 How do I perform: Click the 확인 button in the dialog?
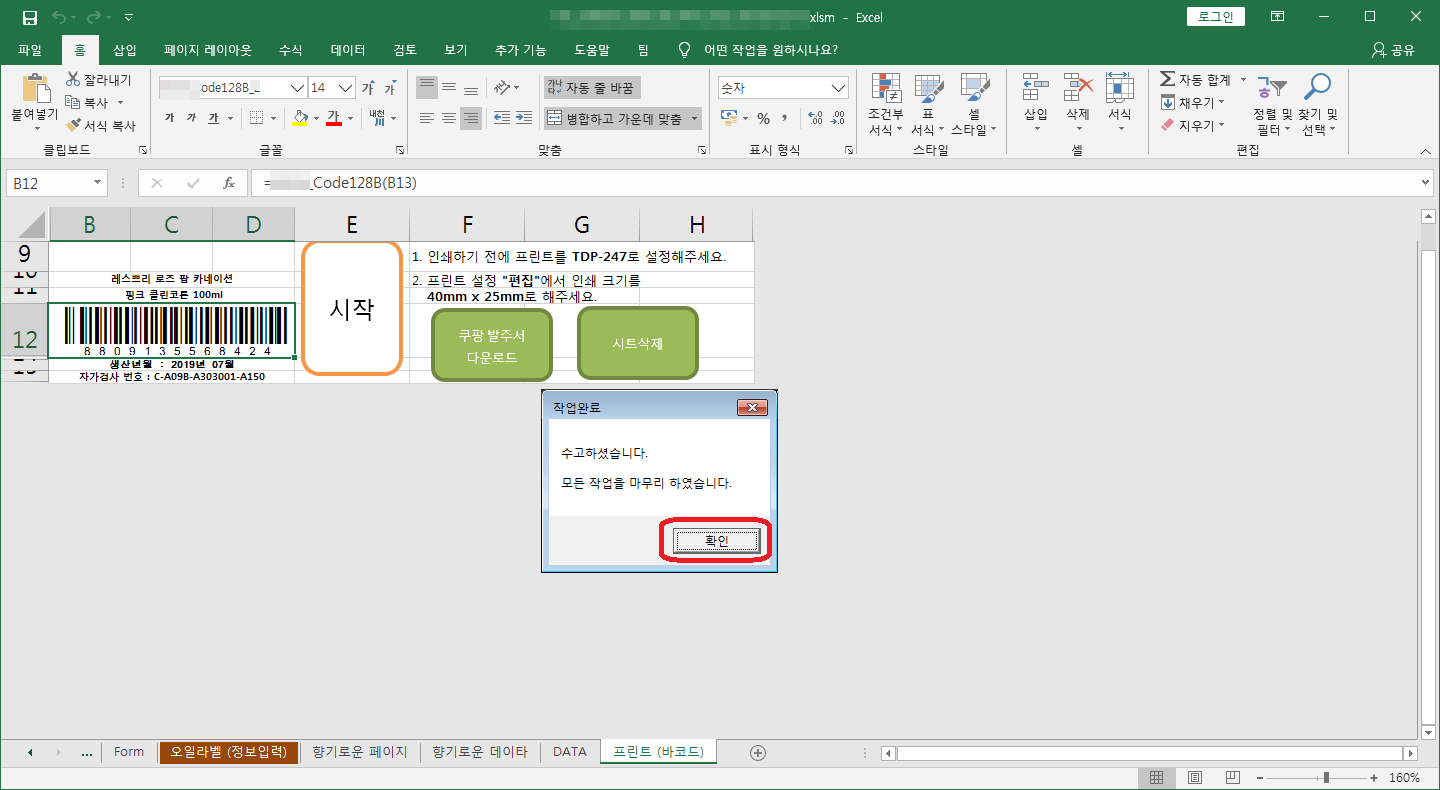(716, 541)
